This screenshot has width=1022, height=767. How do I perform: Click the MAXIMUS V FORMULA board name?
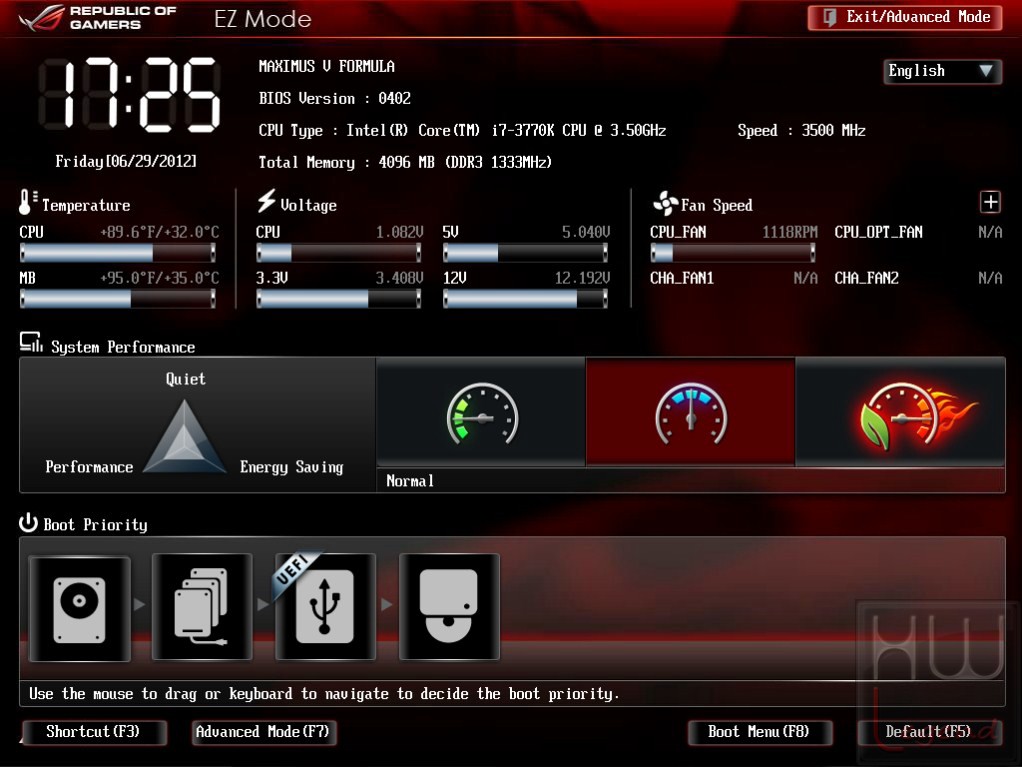[x=327, y=66]
